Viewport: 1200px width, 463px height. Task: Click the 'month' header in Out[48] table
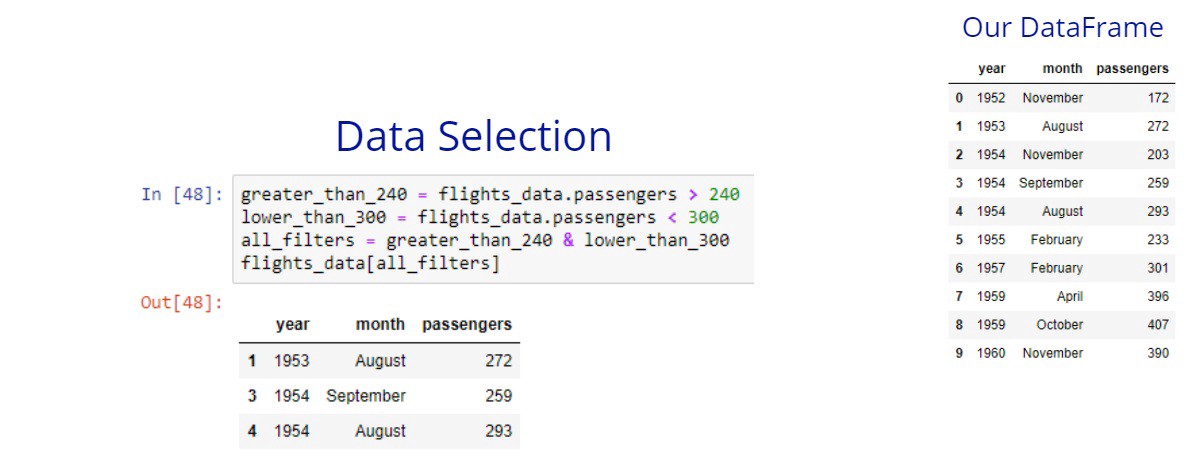[379, 324]
